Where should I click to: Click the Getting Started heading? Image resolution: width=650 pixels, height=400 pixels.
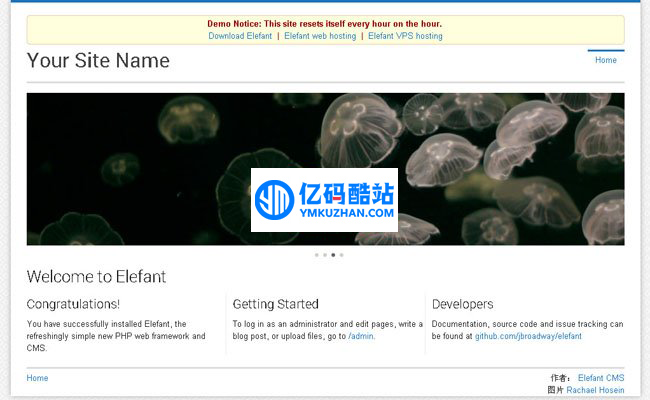click(x=276, y=304)
